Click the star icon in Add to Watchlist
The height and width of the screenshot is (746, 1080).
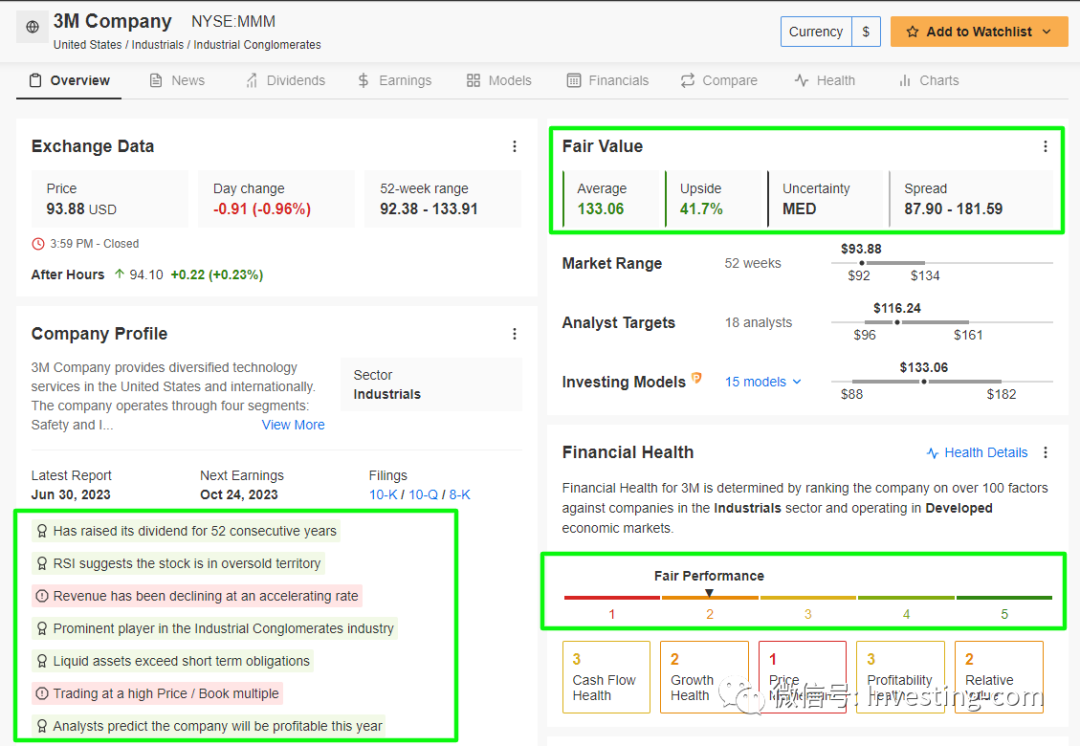[912, 32]
